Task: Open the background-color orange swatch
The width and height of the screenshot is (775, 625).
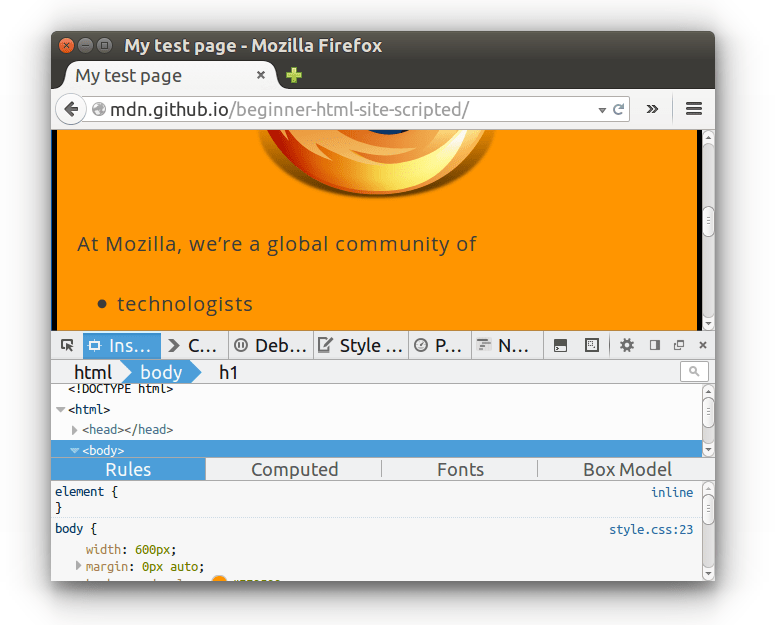Action: point(219,579)
